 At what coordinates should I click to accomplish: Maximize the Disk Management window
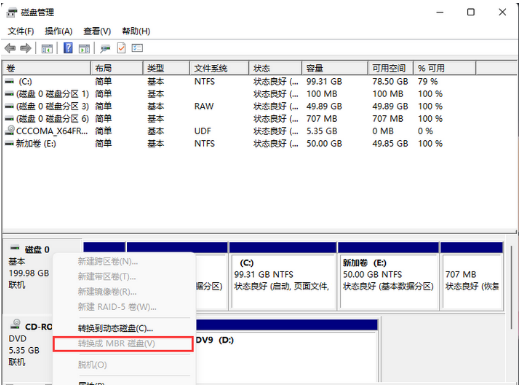pyautogui.click(x=471, y=13)
